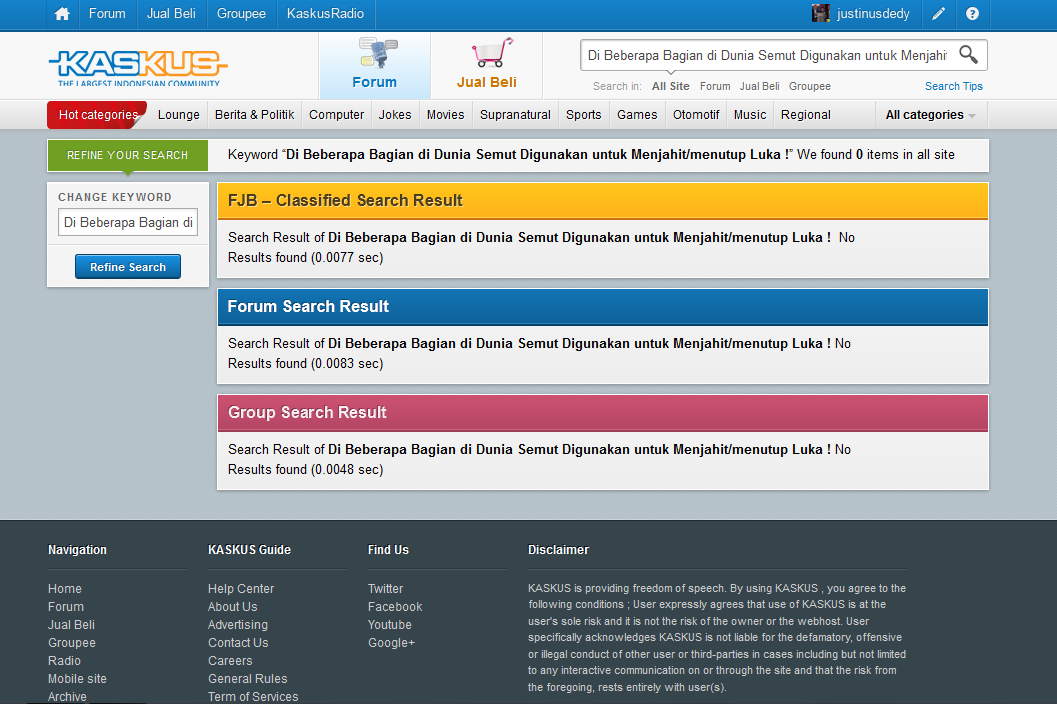
Task: Open the Contact Us link
Action: click(x=238, y=643)
